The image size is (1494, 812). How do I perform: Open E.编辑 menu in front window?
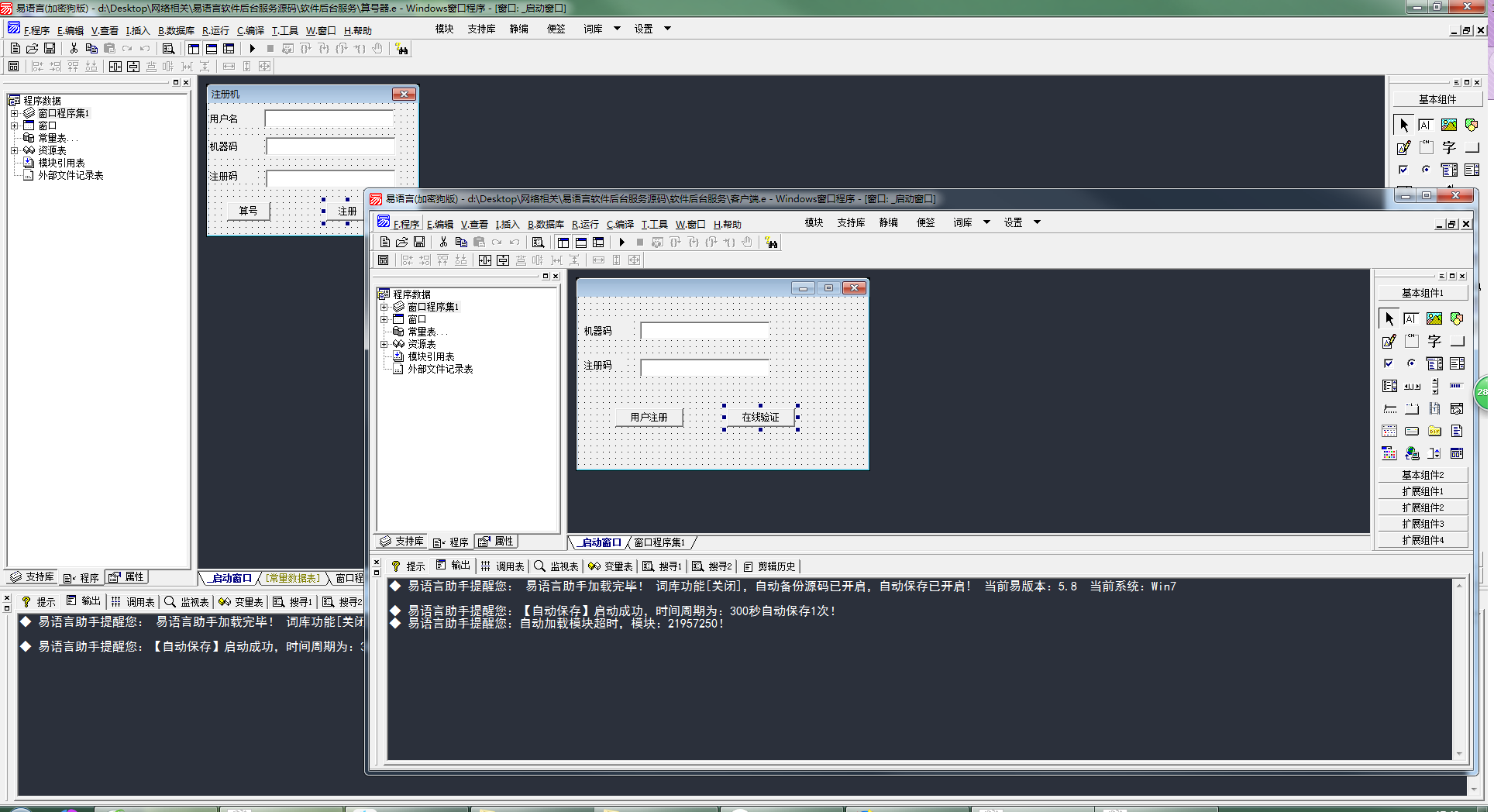[x=439, y=224]
